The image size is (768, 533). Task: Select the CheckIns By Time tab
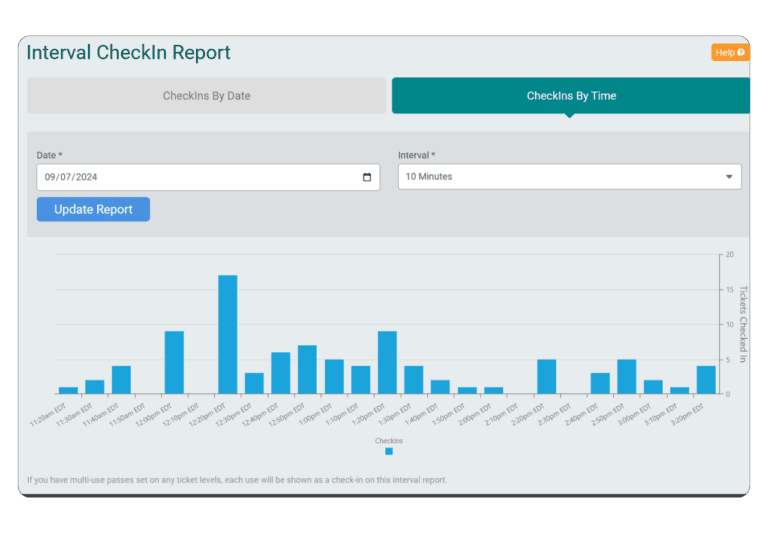[571, 96]
